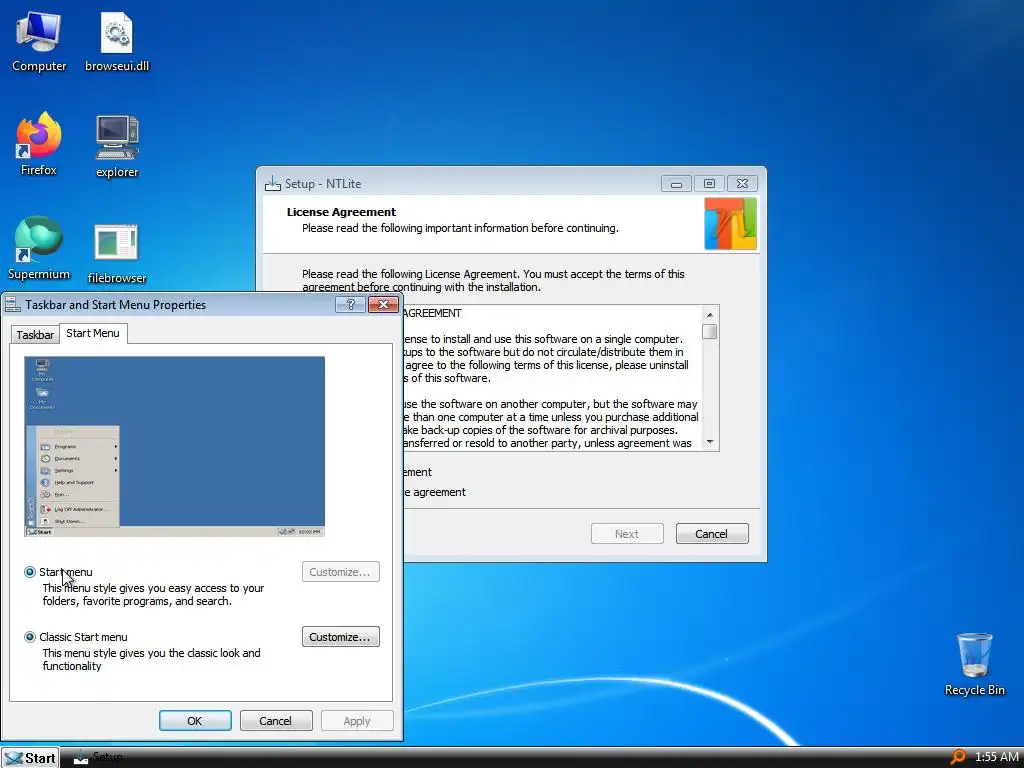Select the filebrowser desktop icon
This screenshot has height=768, width=1024.
pyautogui.click(x=117, y=253)
